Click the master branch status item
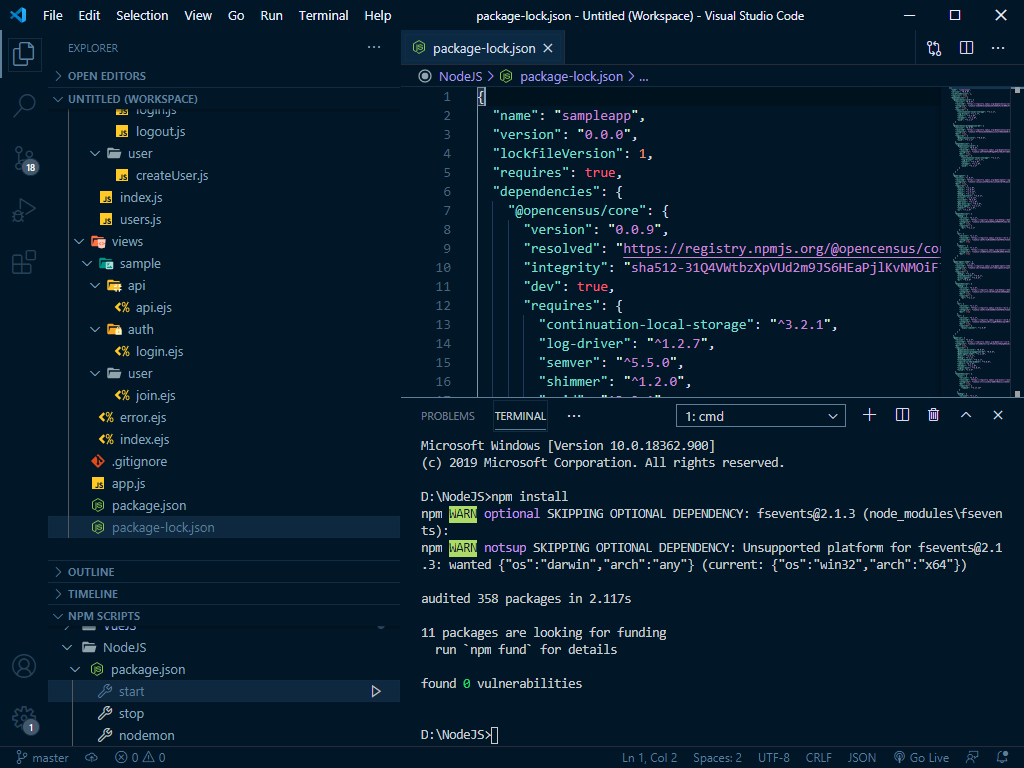Screen dimensions: 1024x768 [42, 758]
